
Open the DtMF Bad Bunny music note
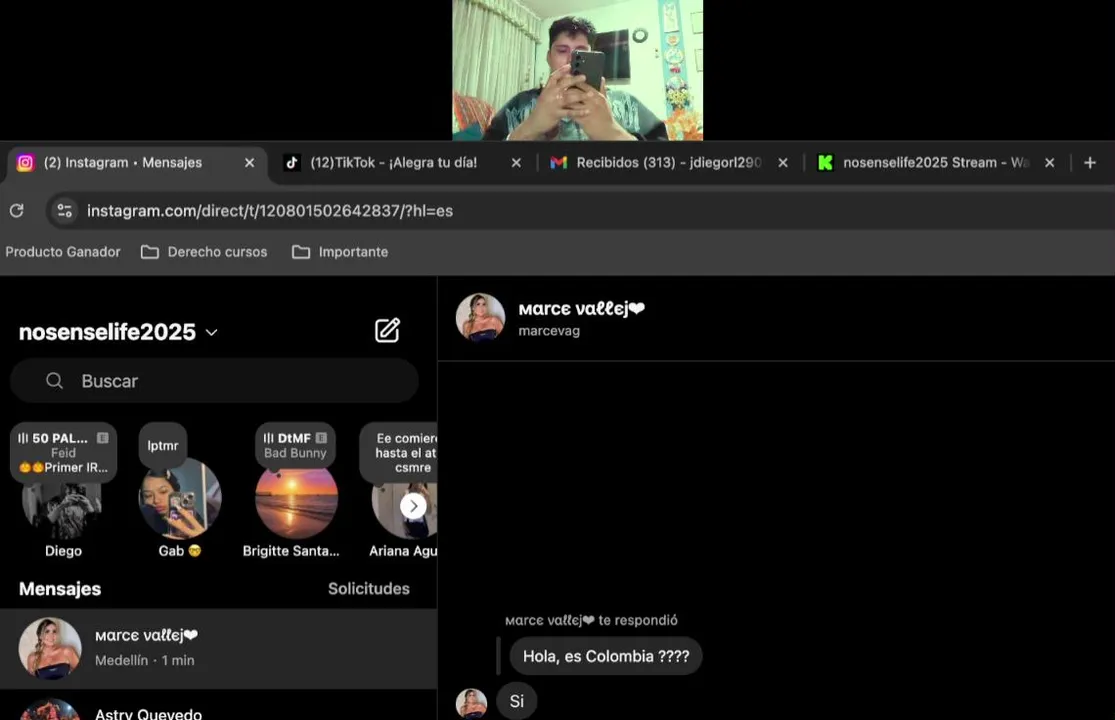(x=295, y=446)
